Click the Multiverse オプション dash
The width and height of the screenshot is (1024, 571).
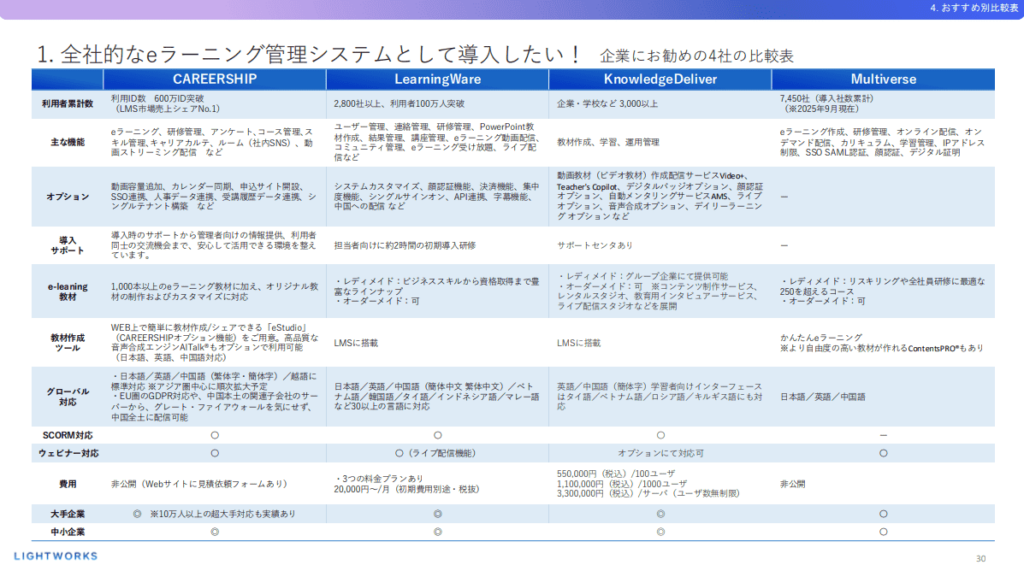click(784, 197)
